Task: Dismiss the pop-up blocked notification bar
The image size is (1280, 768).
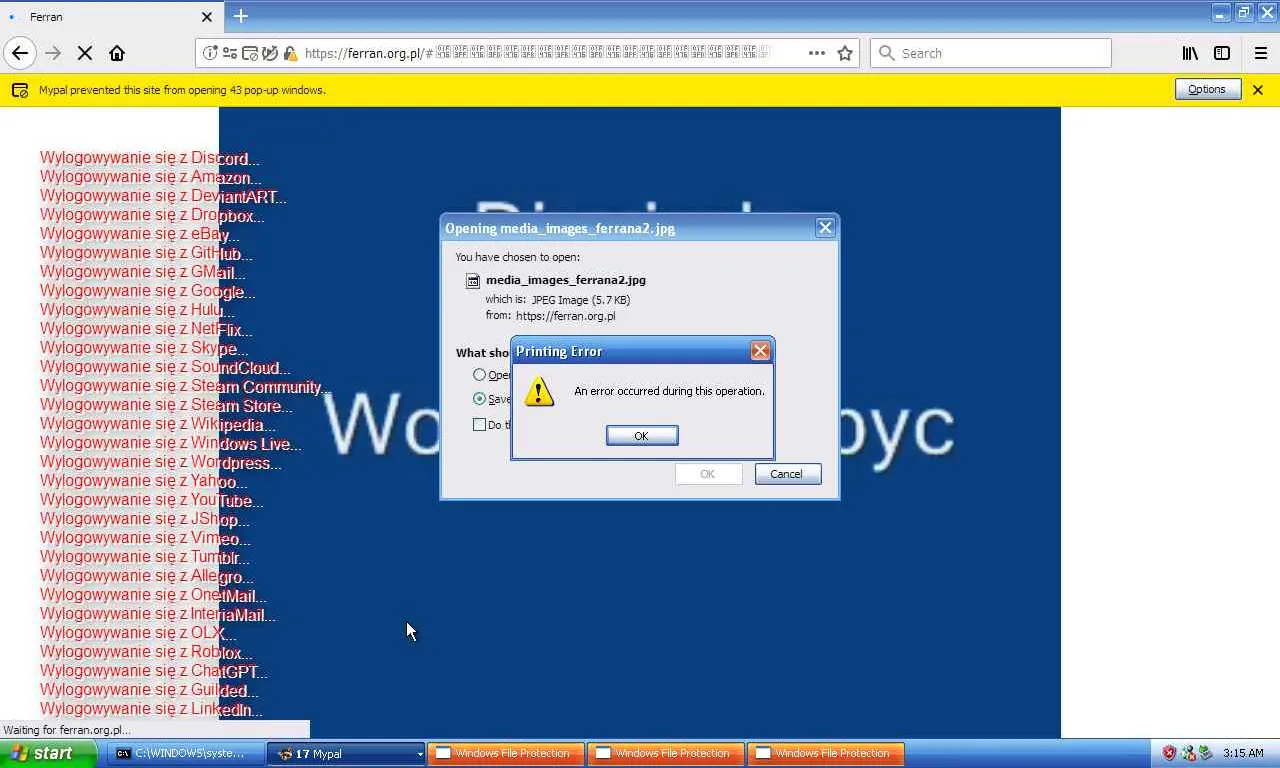Action: click(1258, 90)
